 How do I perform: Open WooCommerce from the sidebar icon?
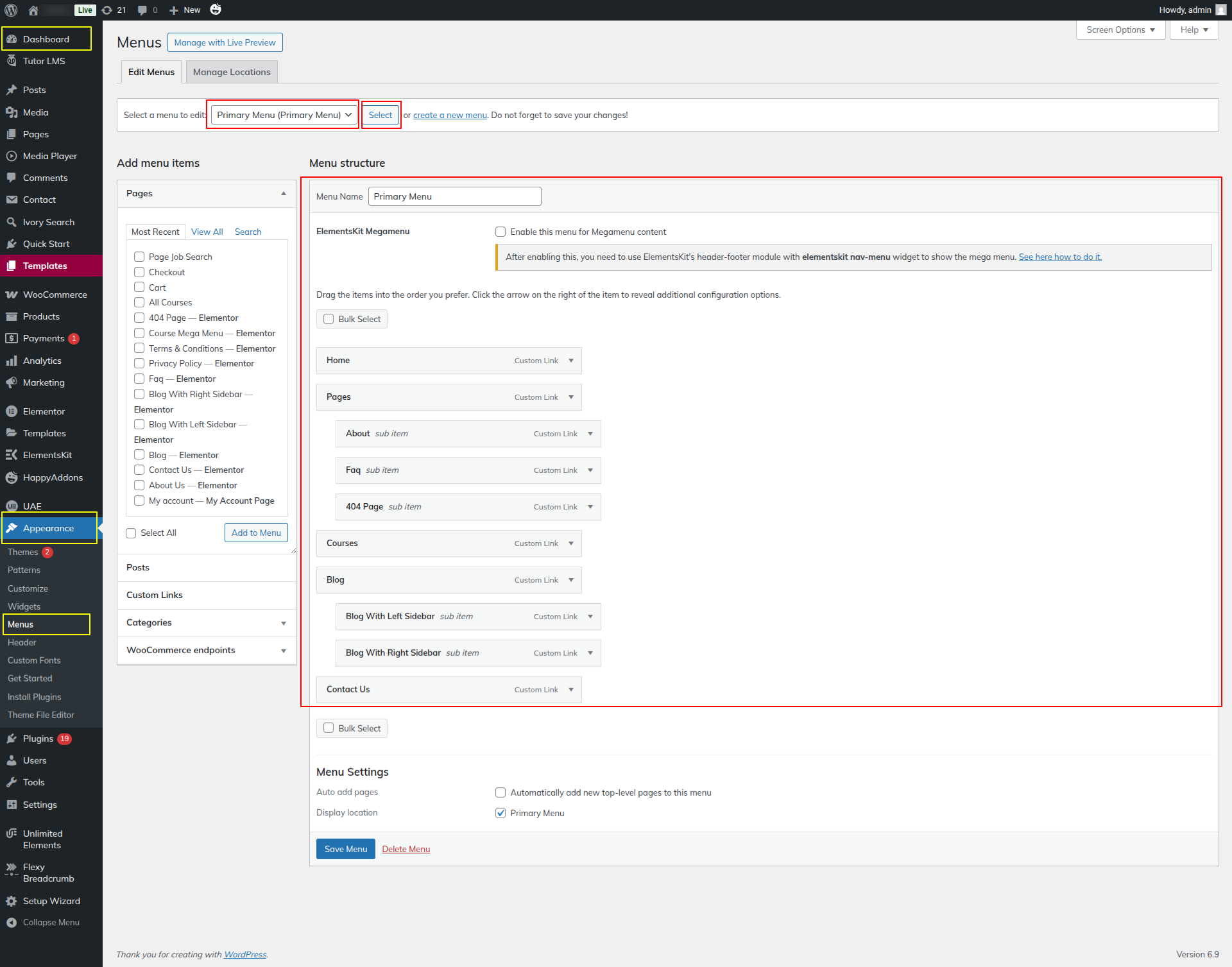click(x=12, y=295)
